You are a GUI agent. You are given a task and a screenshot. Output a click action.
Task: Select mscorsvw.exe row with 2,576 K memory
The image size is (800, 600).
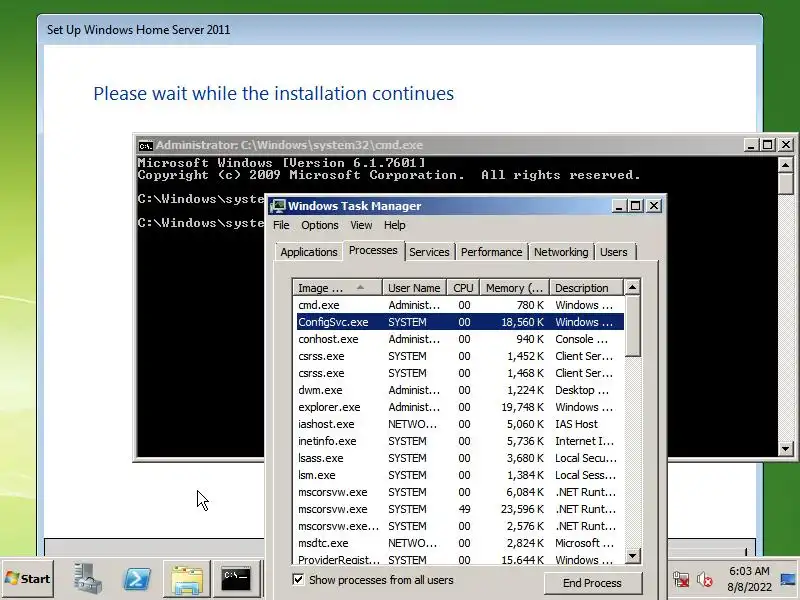(x=460, y=526)
